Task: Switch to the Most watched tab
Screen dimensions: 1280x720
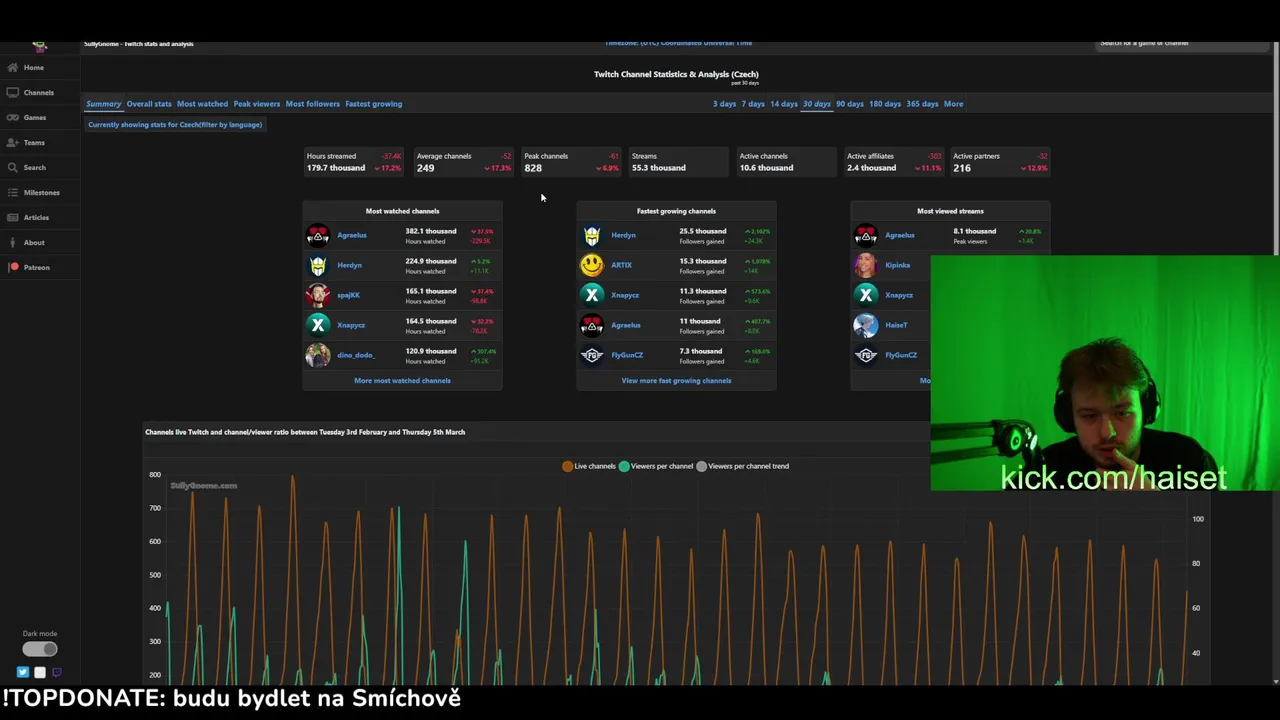Action: click(x=202, y=104)
